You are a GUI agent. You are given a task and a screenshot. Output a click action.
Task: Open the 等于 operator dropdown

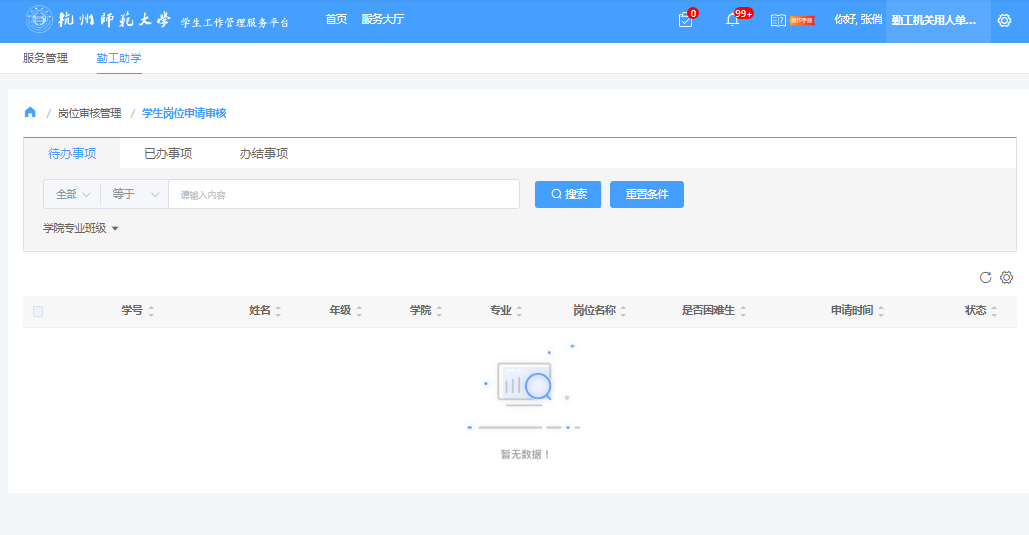[135, 194]
